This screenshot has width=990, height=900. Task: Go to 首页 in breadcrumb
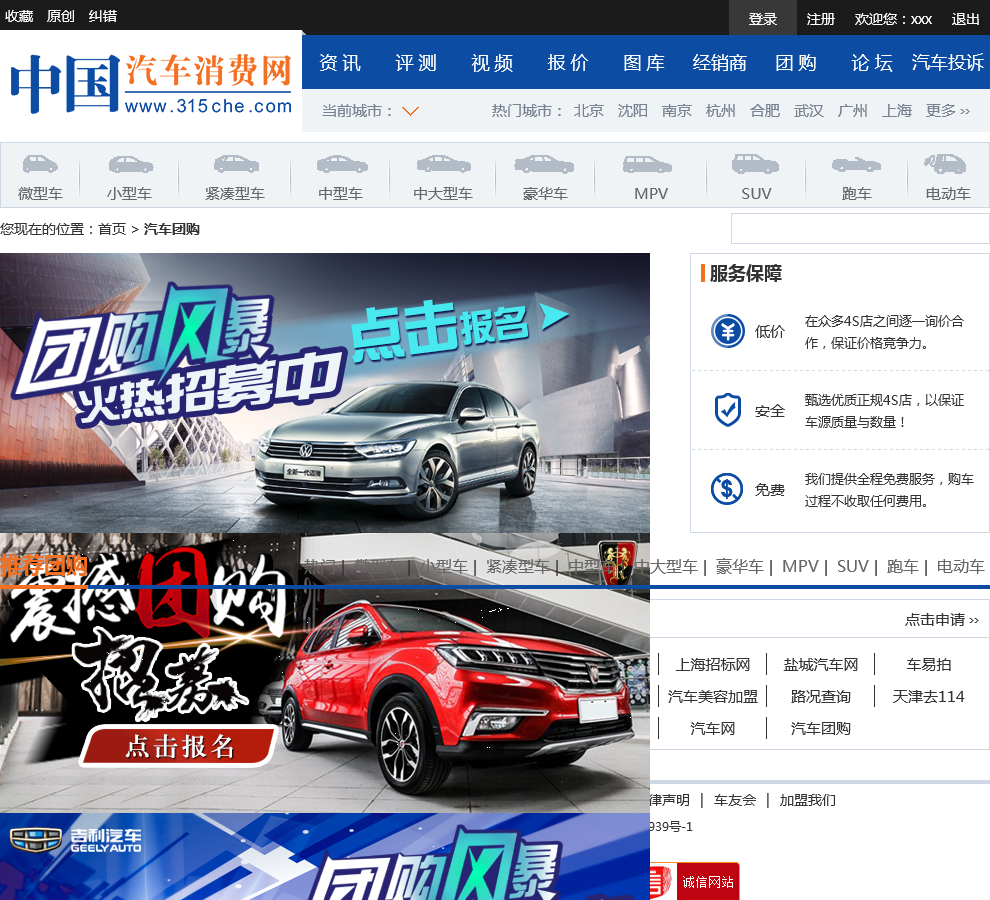(x=112, y=229)
